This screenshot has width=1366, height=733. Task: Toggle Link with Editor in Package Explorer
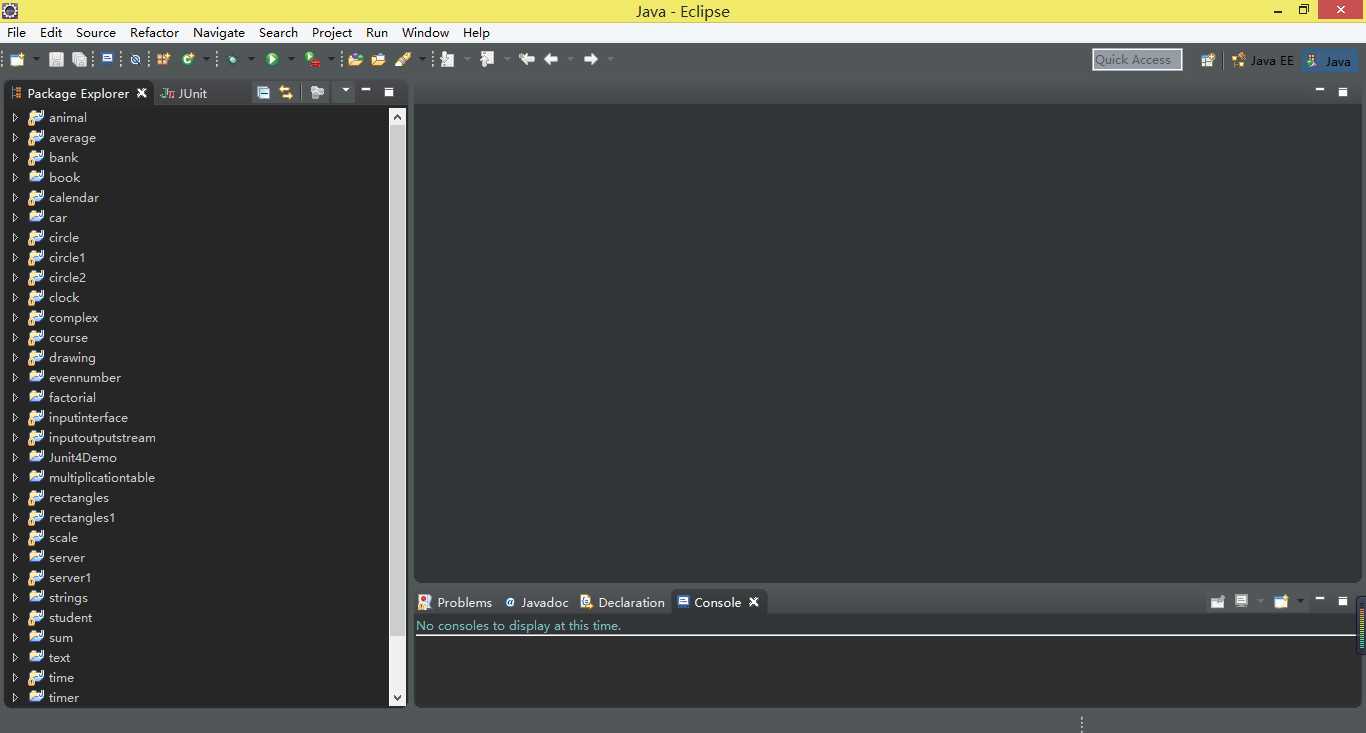pos(286,92)
